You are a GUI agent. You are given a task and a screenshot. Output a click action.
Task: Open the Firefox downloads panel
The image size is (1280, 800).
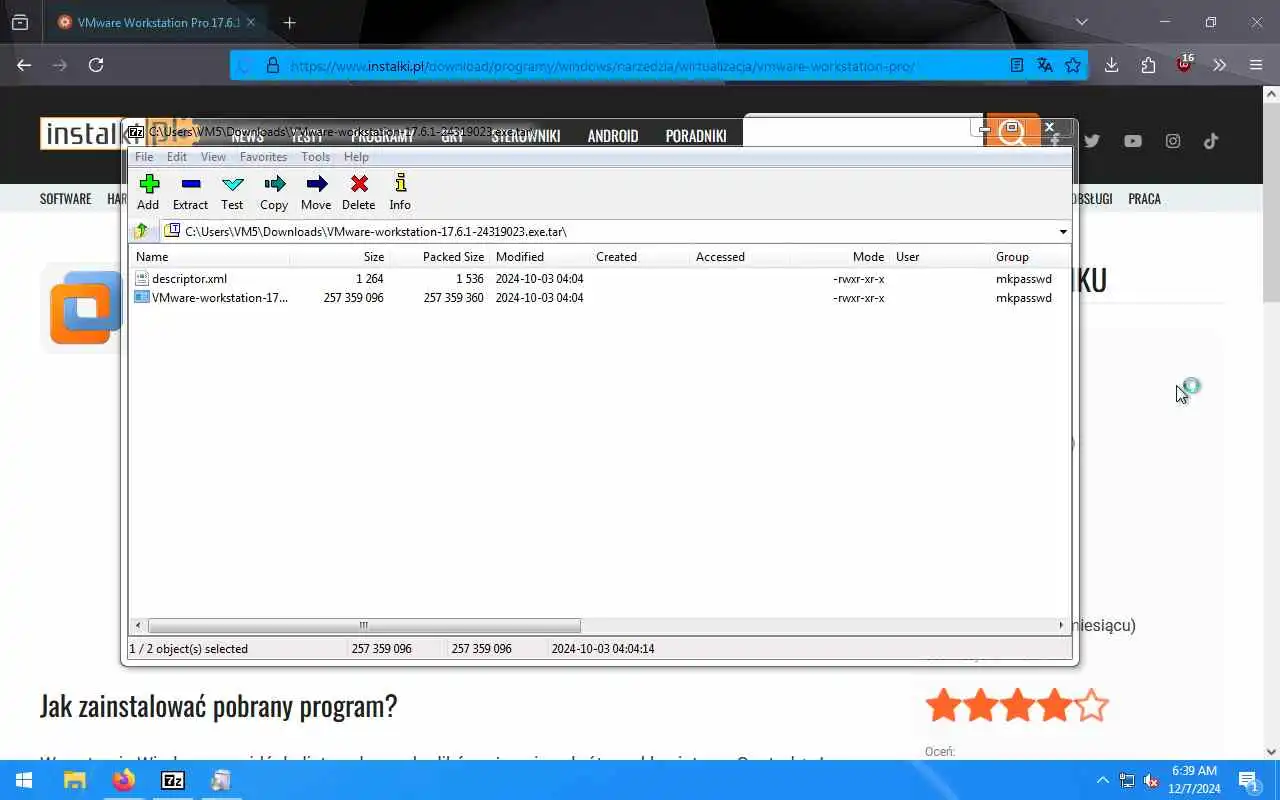[x=1111, y=65]
